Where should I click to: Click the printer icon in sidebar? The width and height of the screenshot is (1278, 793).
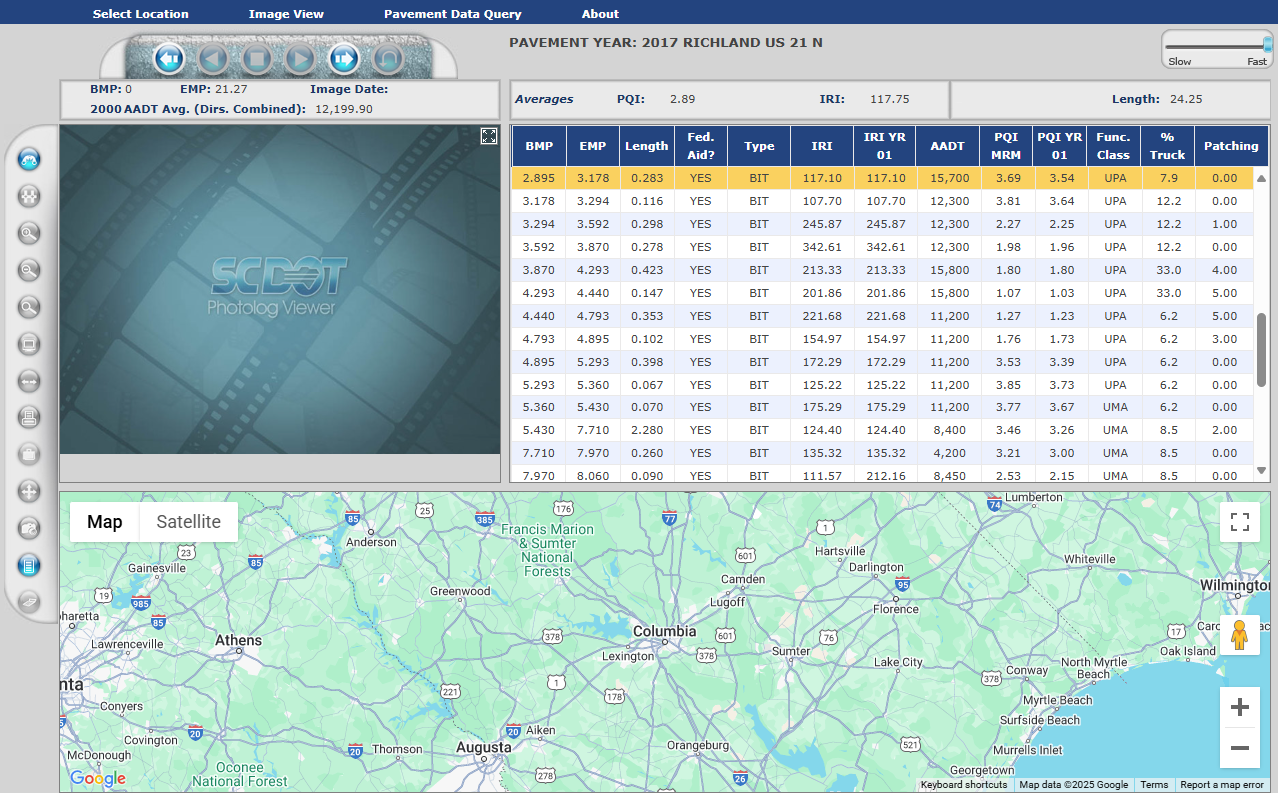(29, 418)
